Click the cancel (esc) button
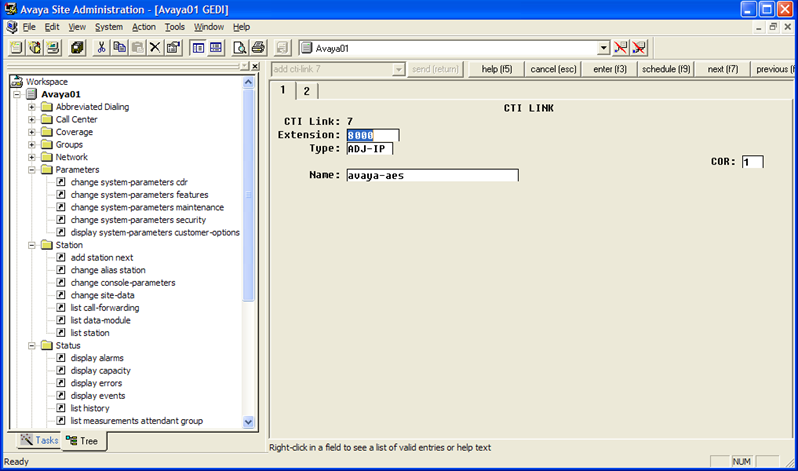Image resolution: width=798 pixels, height=471 pixels. click(553, 69)
